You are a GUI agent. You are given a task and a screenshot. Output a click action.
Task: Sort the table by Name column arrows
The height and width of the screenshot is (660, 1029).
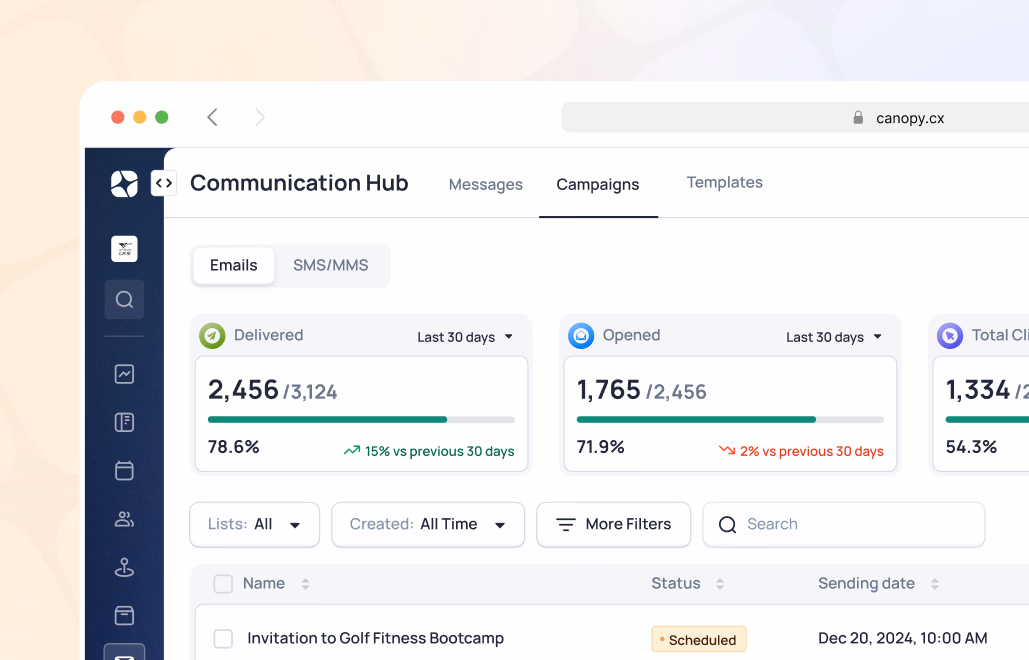tap(305, 584)
